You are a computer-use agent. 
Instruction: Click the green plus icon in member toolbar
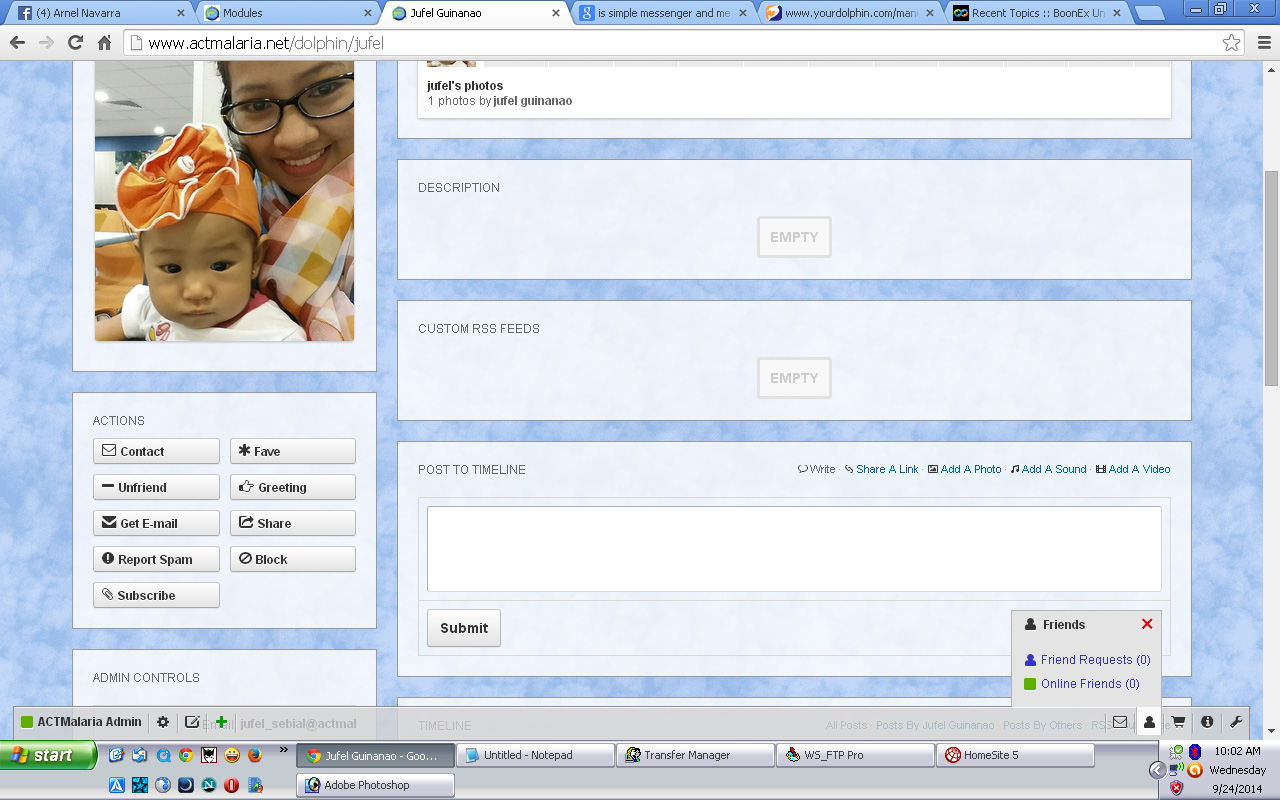point(221,722)
